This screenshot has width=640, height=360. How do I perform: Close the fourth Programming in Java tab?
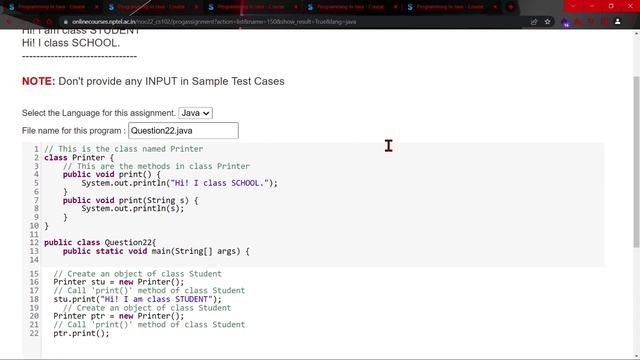(396, 7)
